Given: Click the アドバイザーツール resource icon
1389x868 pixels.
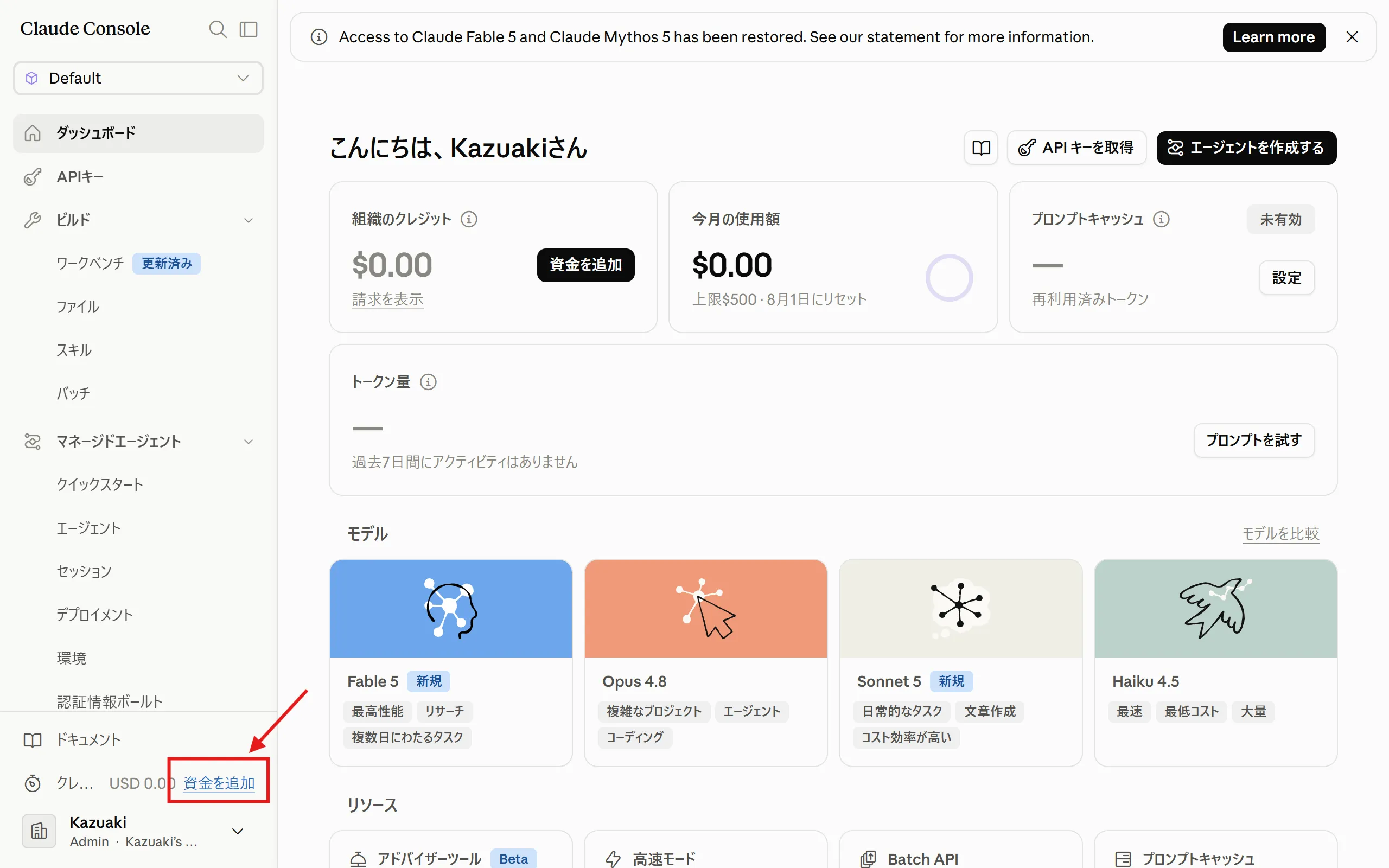Looking at the screenshot, I should coord(358,859).
